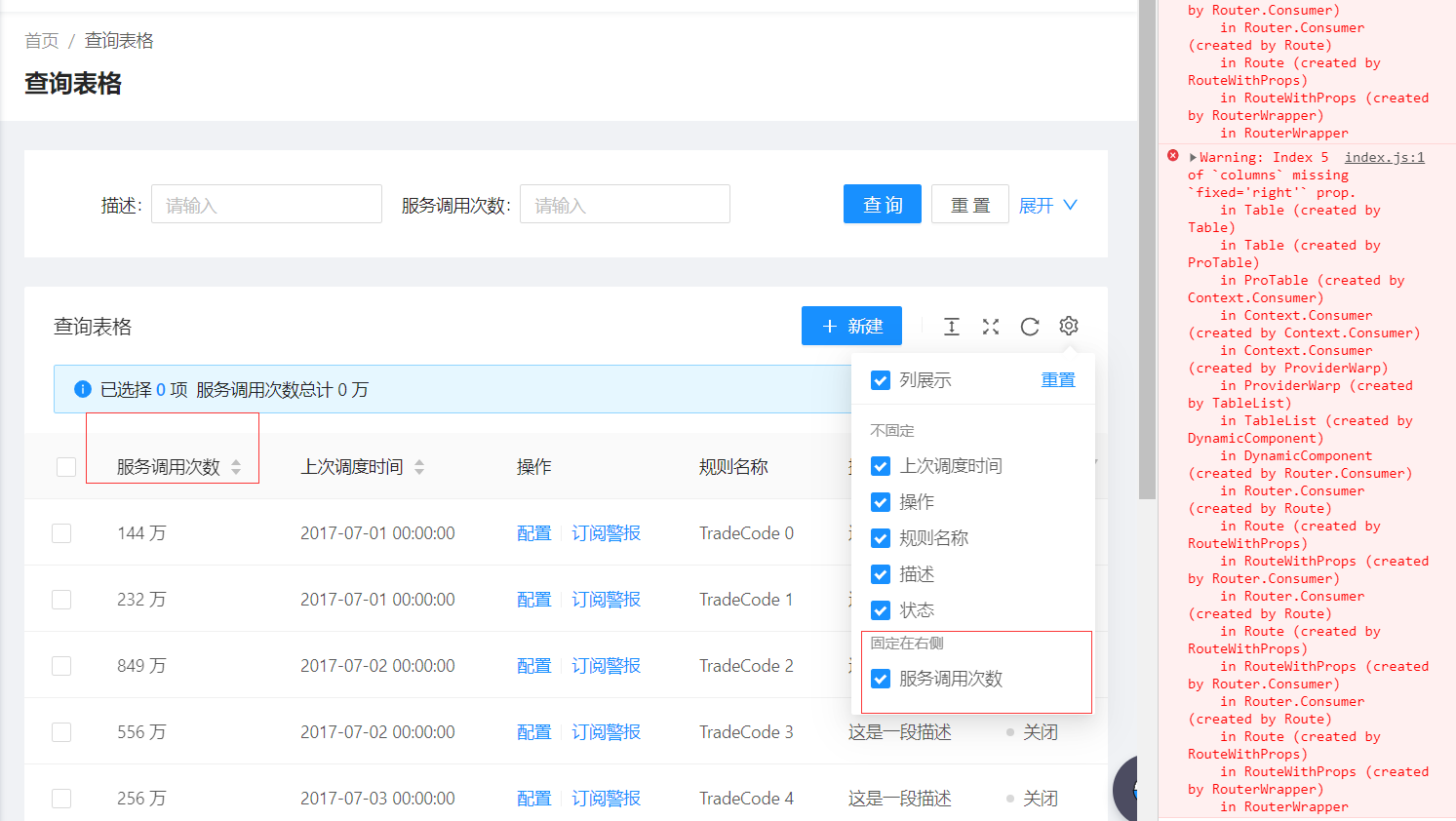Click the red error icon in console panel
The height and width of the screenshot is (821, 1456).
point(1172,155)
